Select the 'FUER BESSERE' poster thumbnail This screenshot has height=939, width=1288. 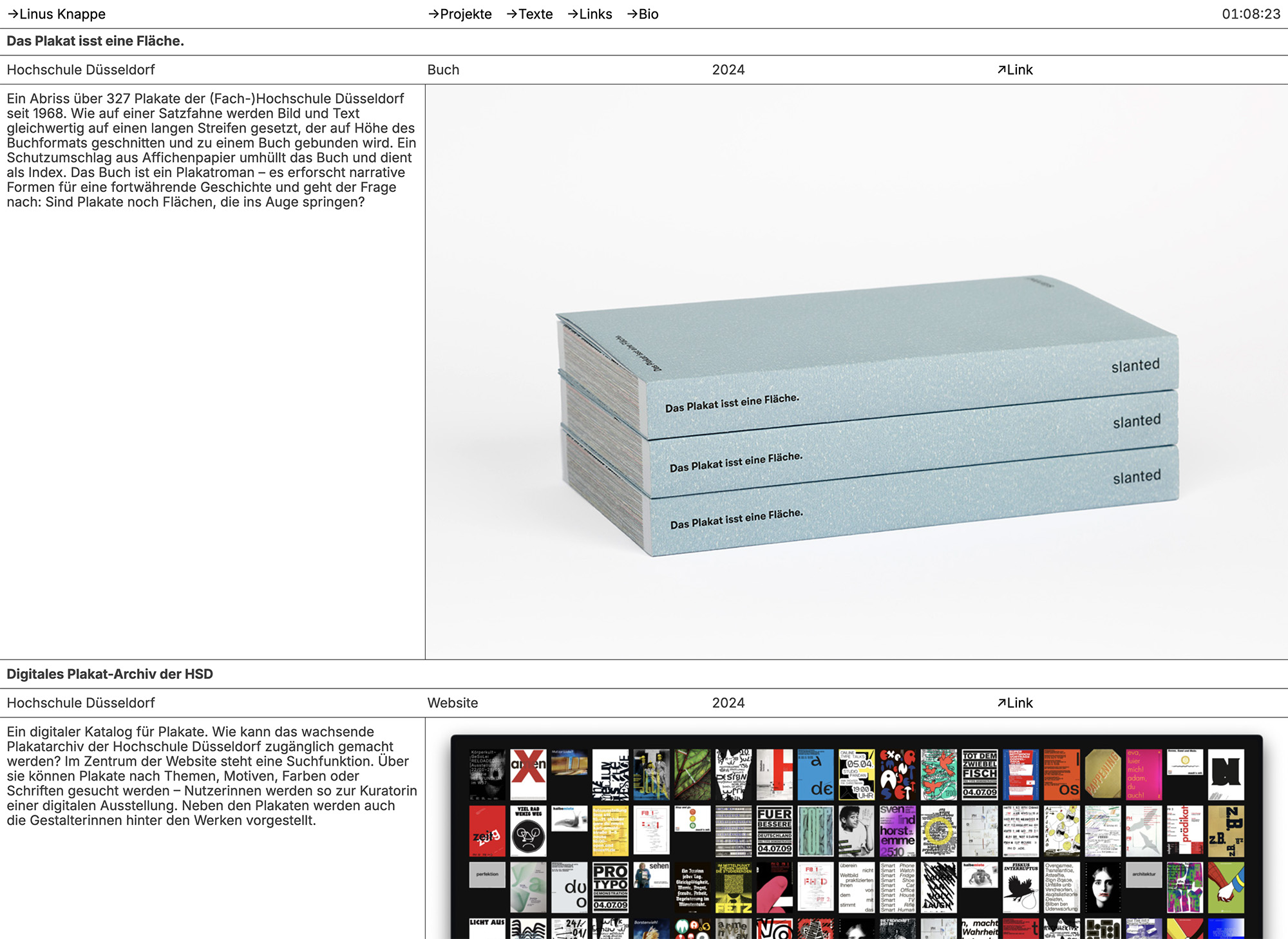(775, 831)
